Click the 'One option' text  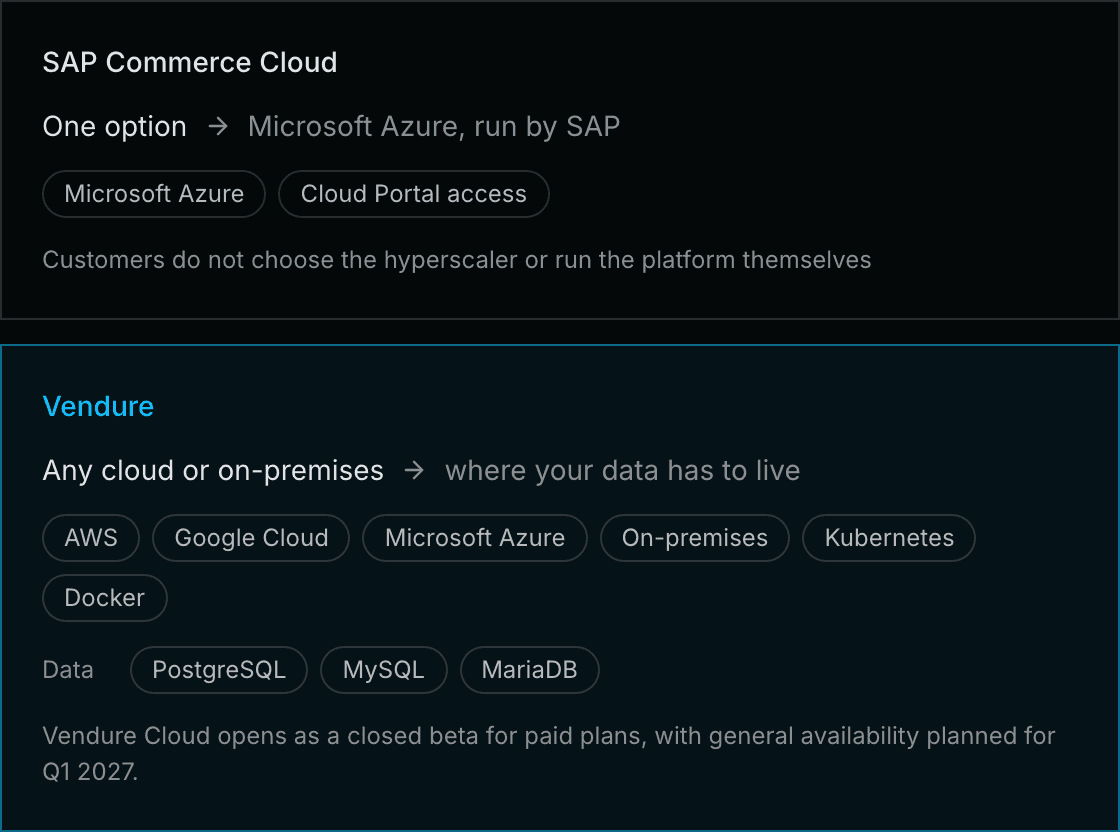[114, 126]
